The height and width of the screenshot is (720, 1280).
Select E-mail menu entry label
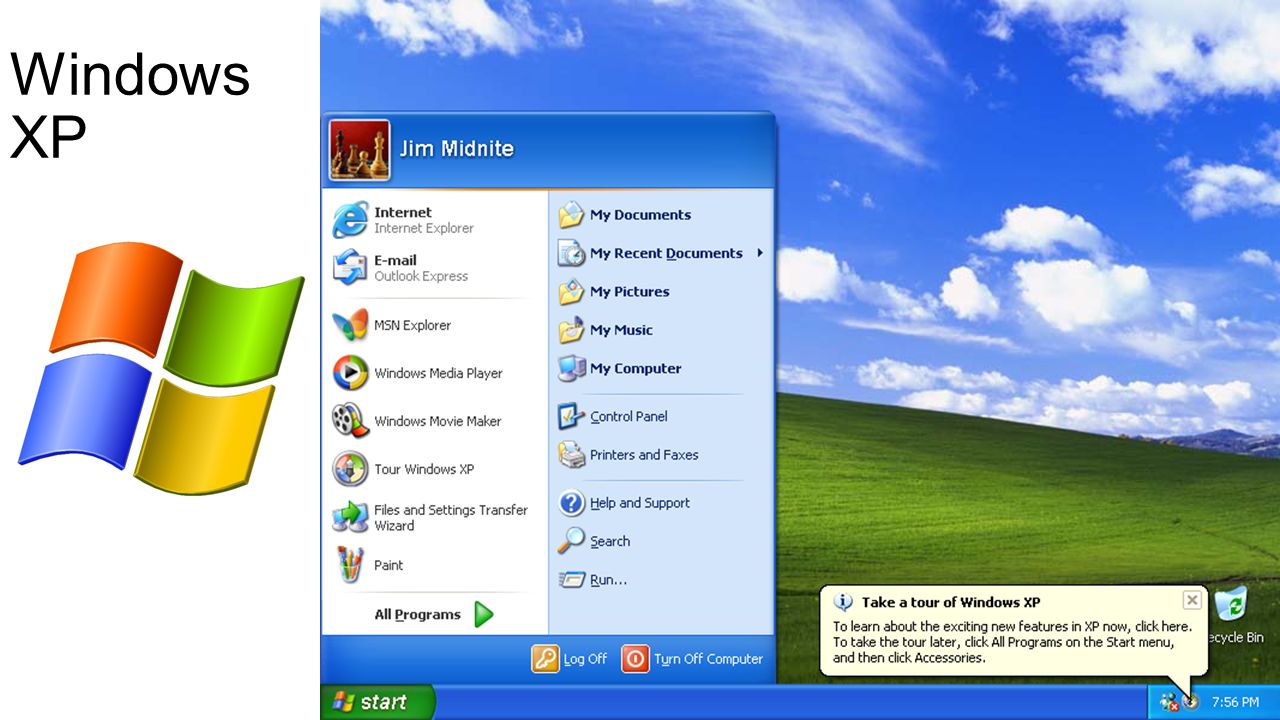[395, 260]
